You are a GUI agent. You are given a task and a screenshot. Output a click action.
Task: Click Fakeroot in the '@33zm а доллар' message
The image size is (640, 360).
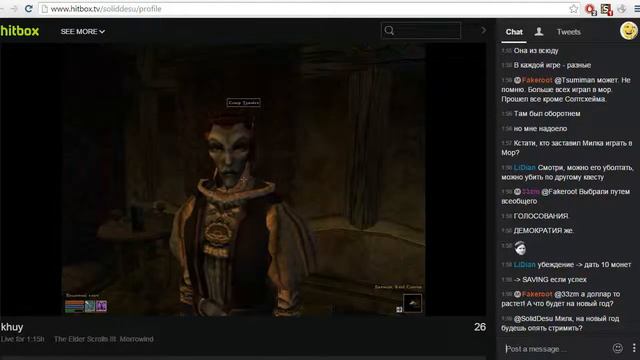click(x=537, y=294)
